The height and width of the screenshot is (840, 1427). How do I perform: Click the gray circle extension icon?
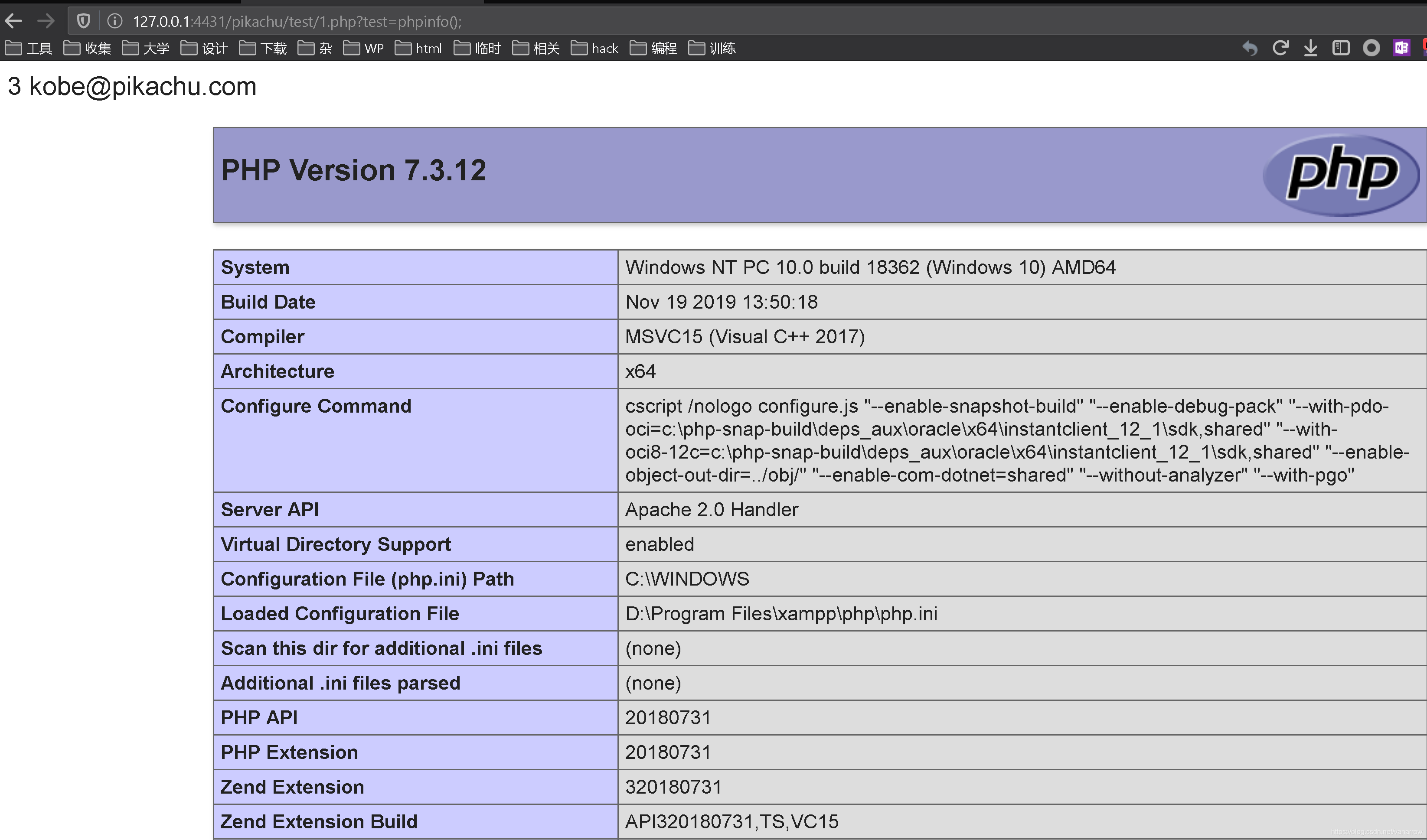[1371, 48]
